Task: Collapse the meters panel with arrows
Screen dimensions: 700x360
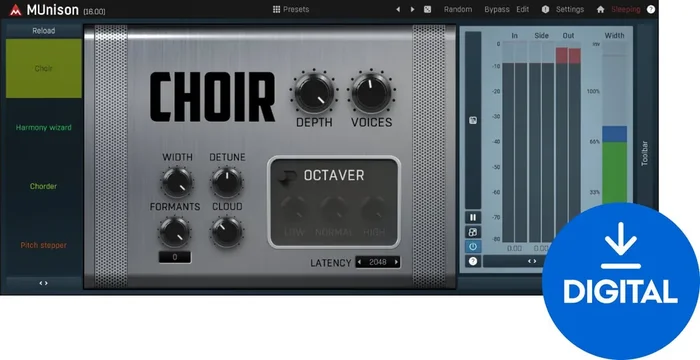Action: (x=532, y=261)
